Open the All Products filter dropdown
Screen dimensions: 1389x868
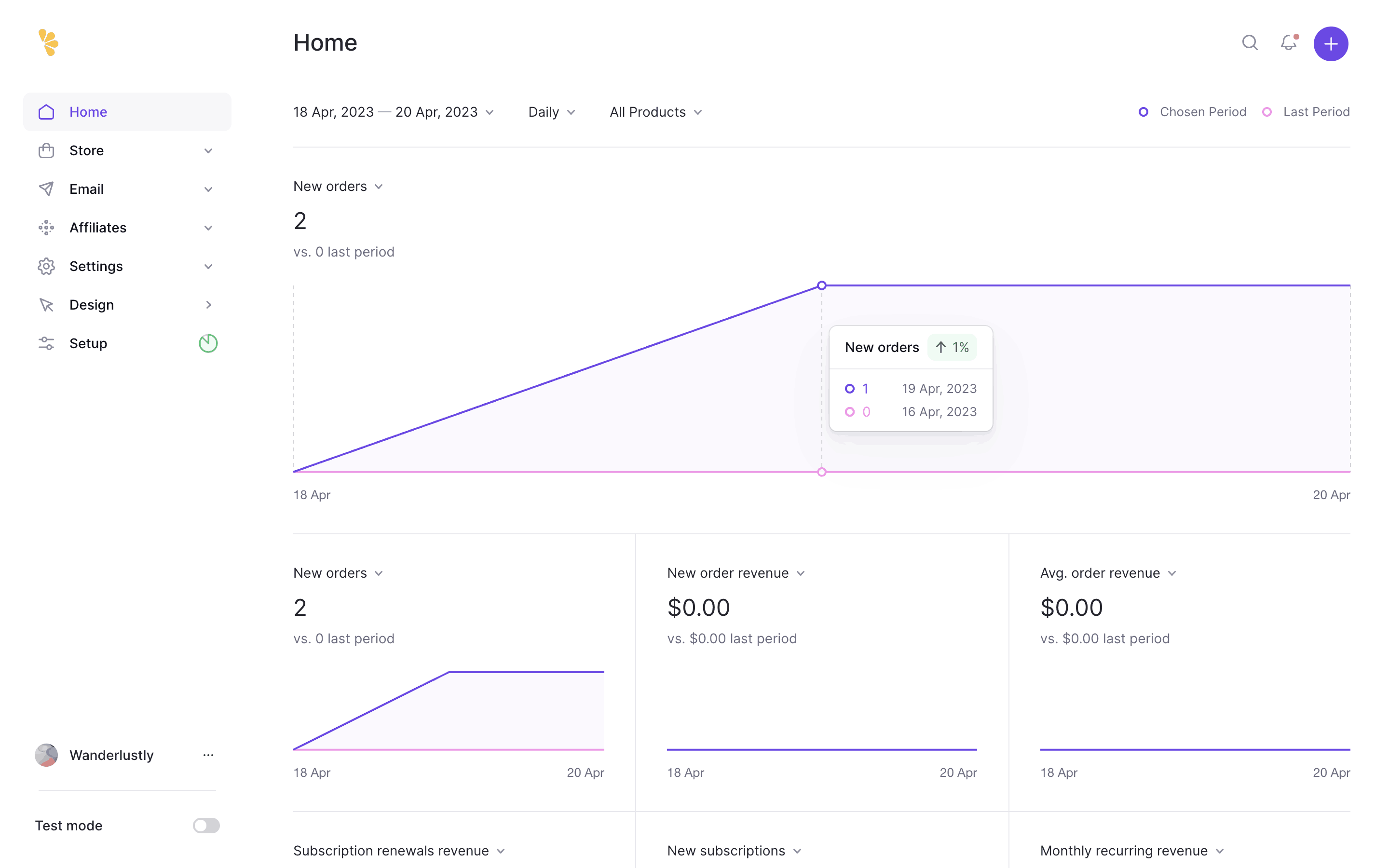coord(655,112)
